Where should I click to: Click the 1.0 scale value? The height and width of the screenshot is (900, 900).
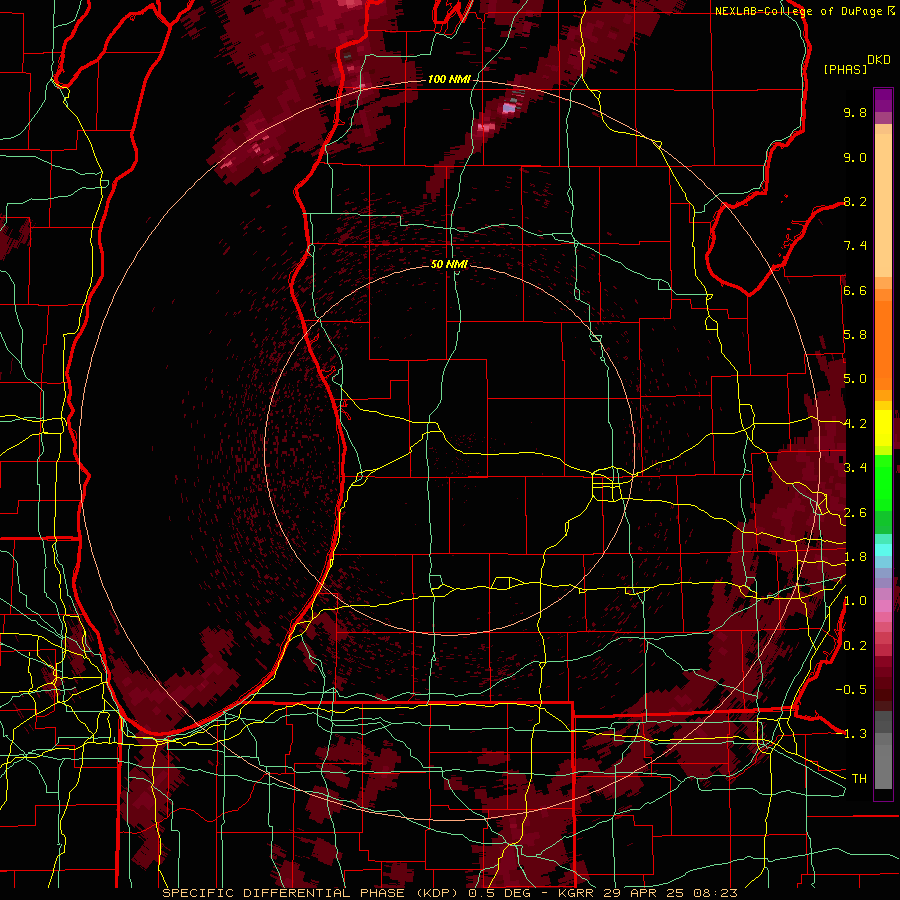[855, 601]
